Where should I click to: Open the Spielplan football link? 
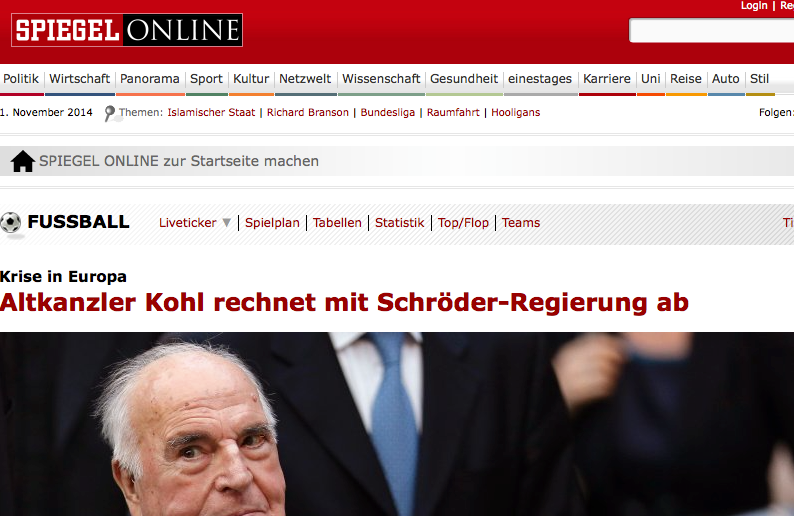tap(272, 223)
